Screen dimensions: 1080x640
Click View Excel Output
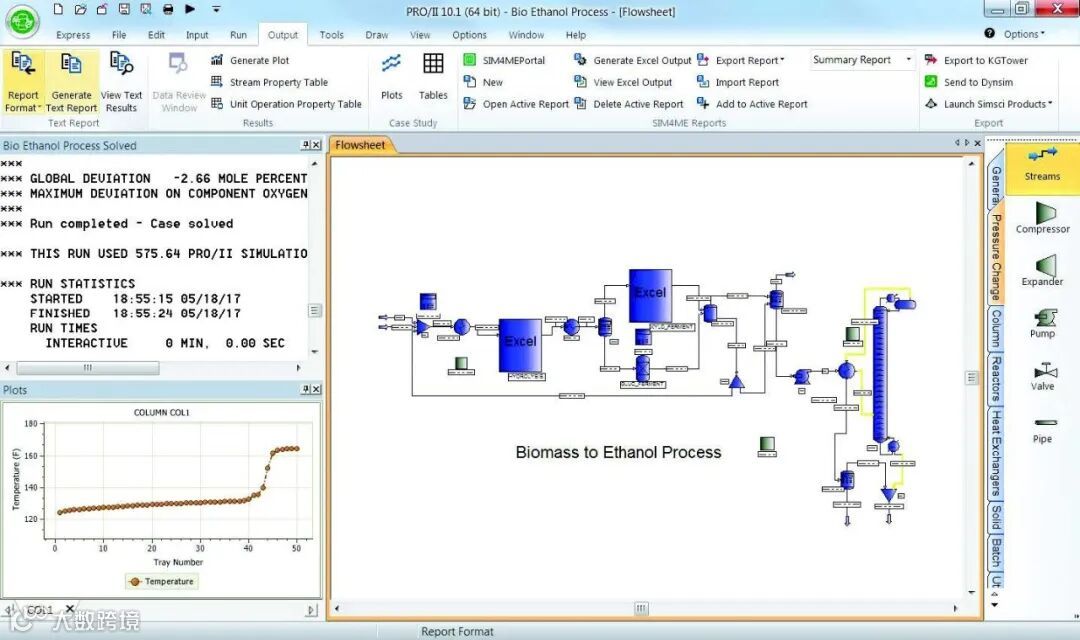click(623, 82)
